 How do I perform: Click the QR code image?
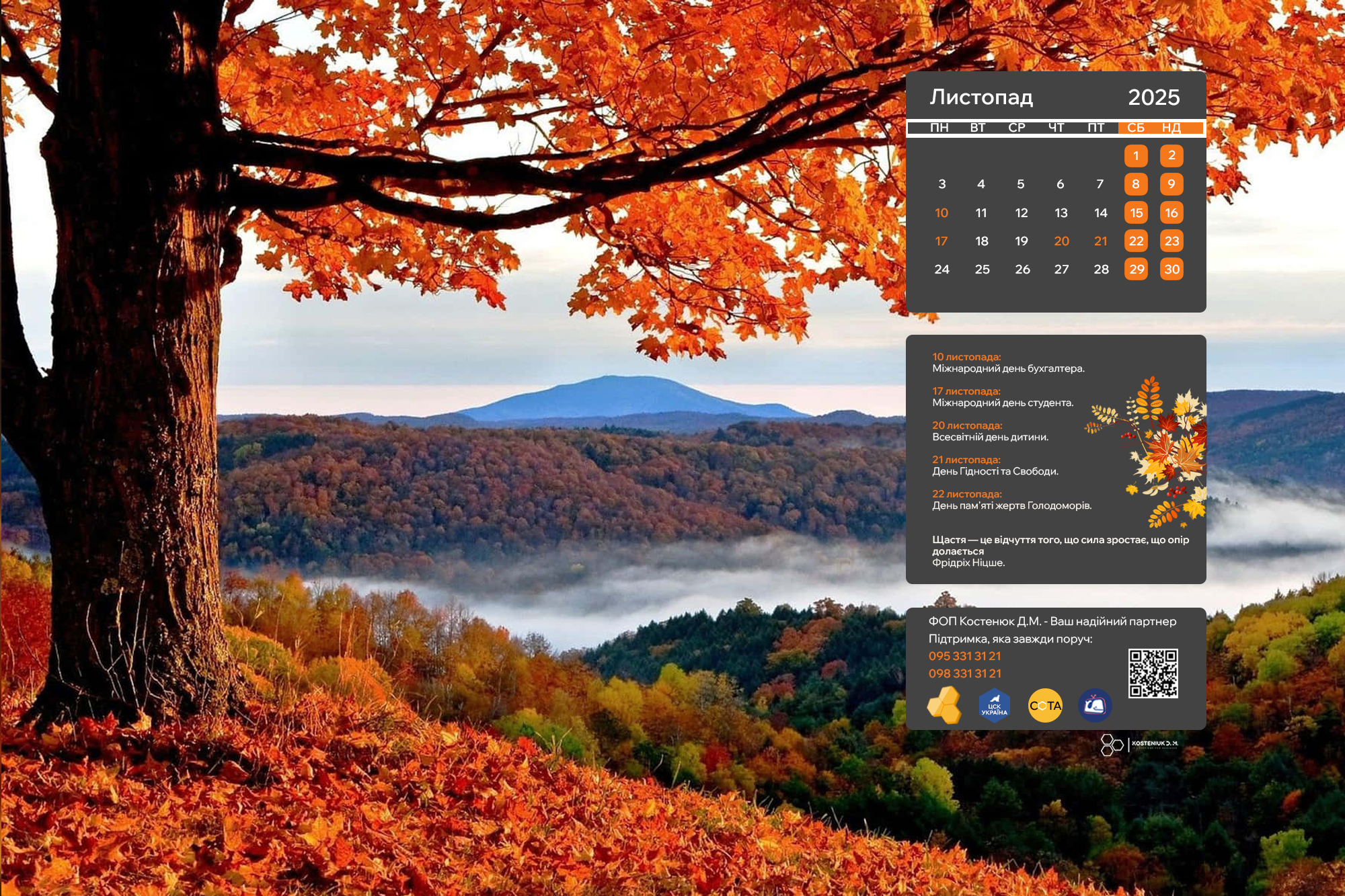(1153, 673)
